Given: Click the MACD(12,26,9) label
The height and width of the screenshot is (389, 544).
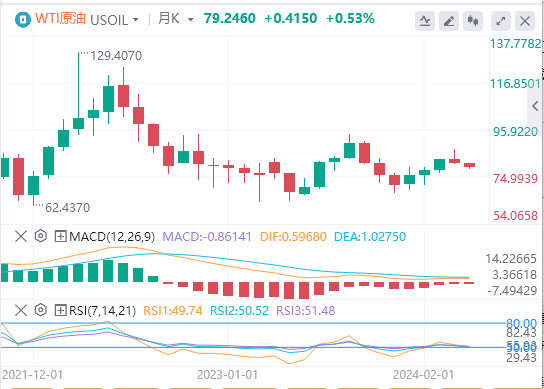Looking at the screenshot, I should coord(112,237).
